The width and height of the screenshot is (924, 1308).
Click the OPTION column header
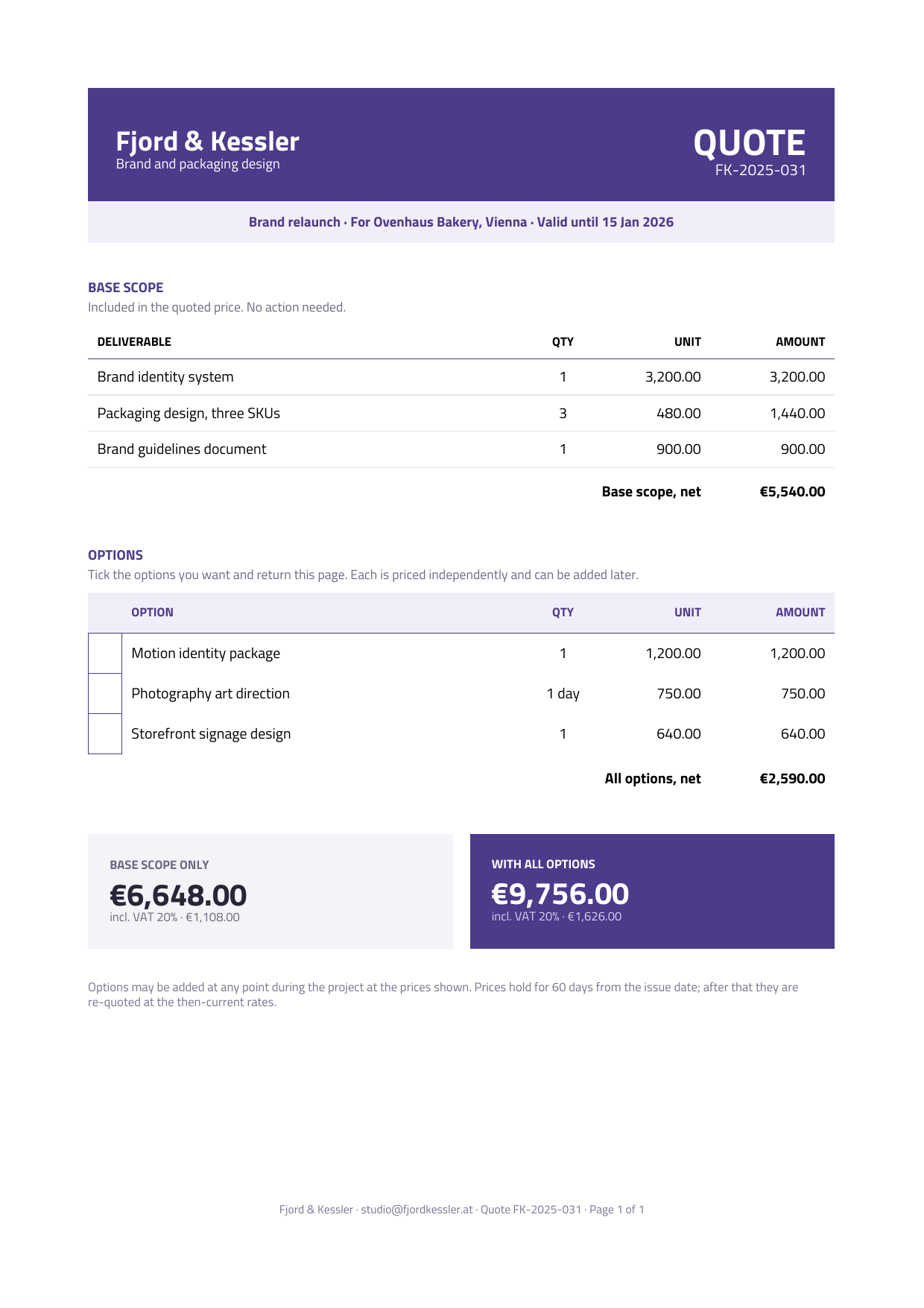(152, 613)
